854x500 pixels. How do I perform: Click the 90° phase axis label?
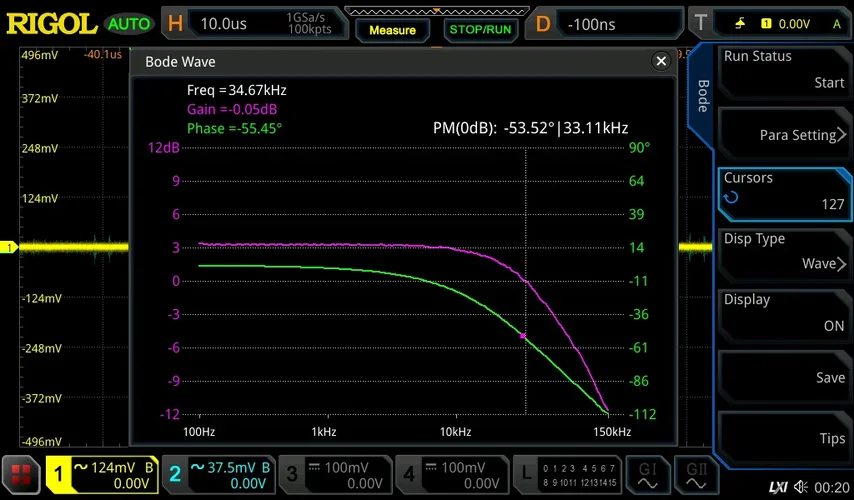[639, 148]
